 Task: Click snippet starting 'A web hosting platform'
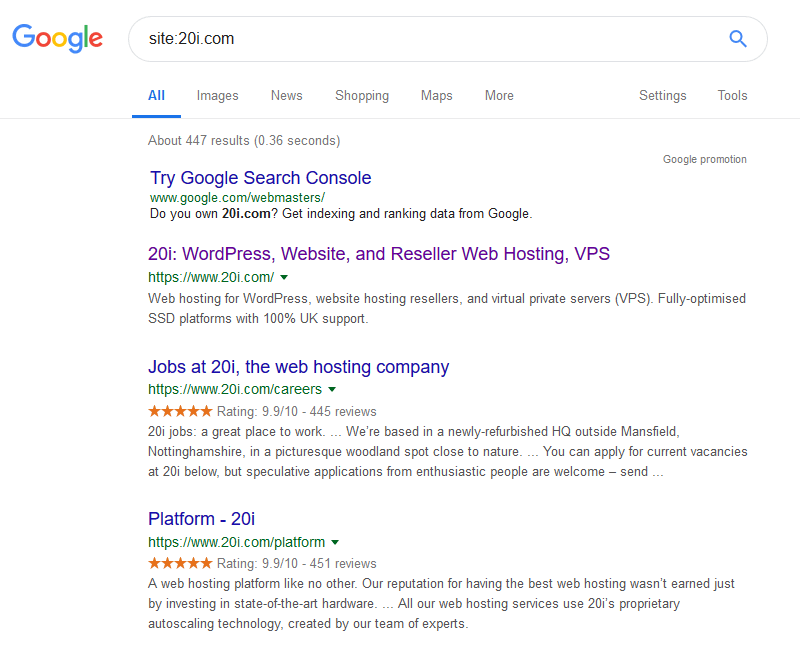(441, 604)
